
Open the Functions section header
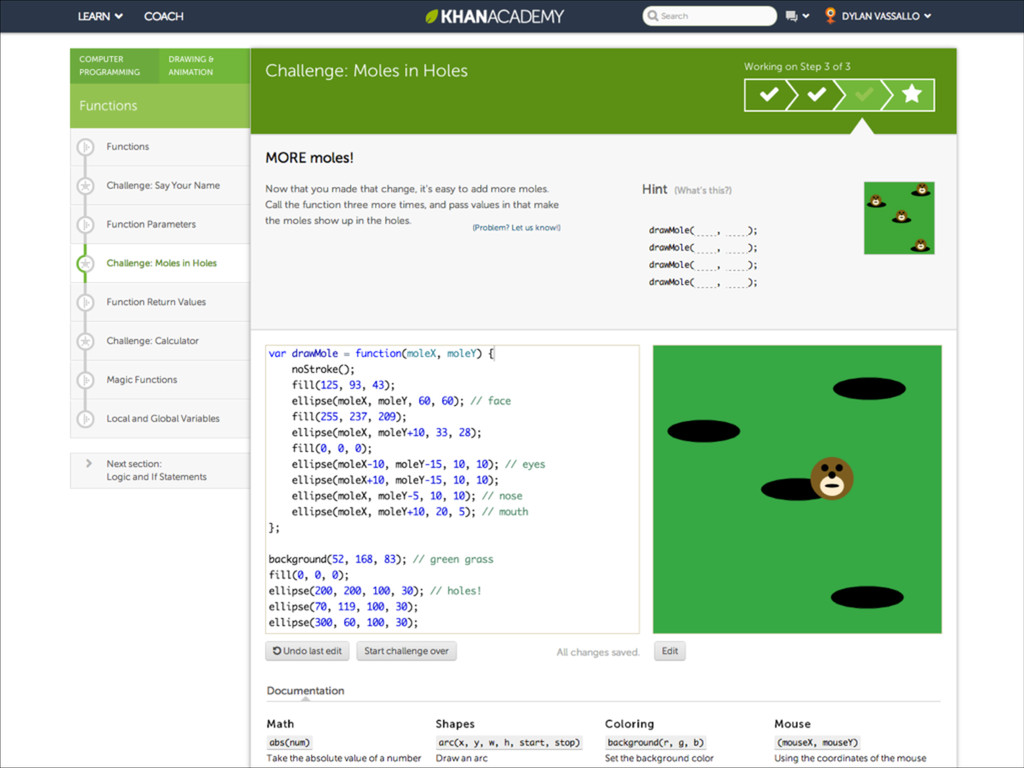point(160,106)
